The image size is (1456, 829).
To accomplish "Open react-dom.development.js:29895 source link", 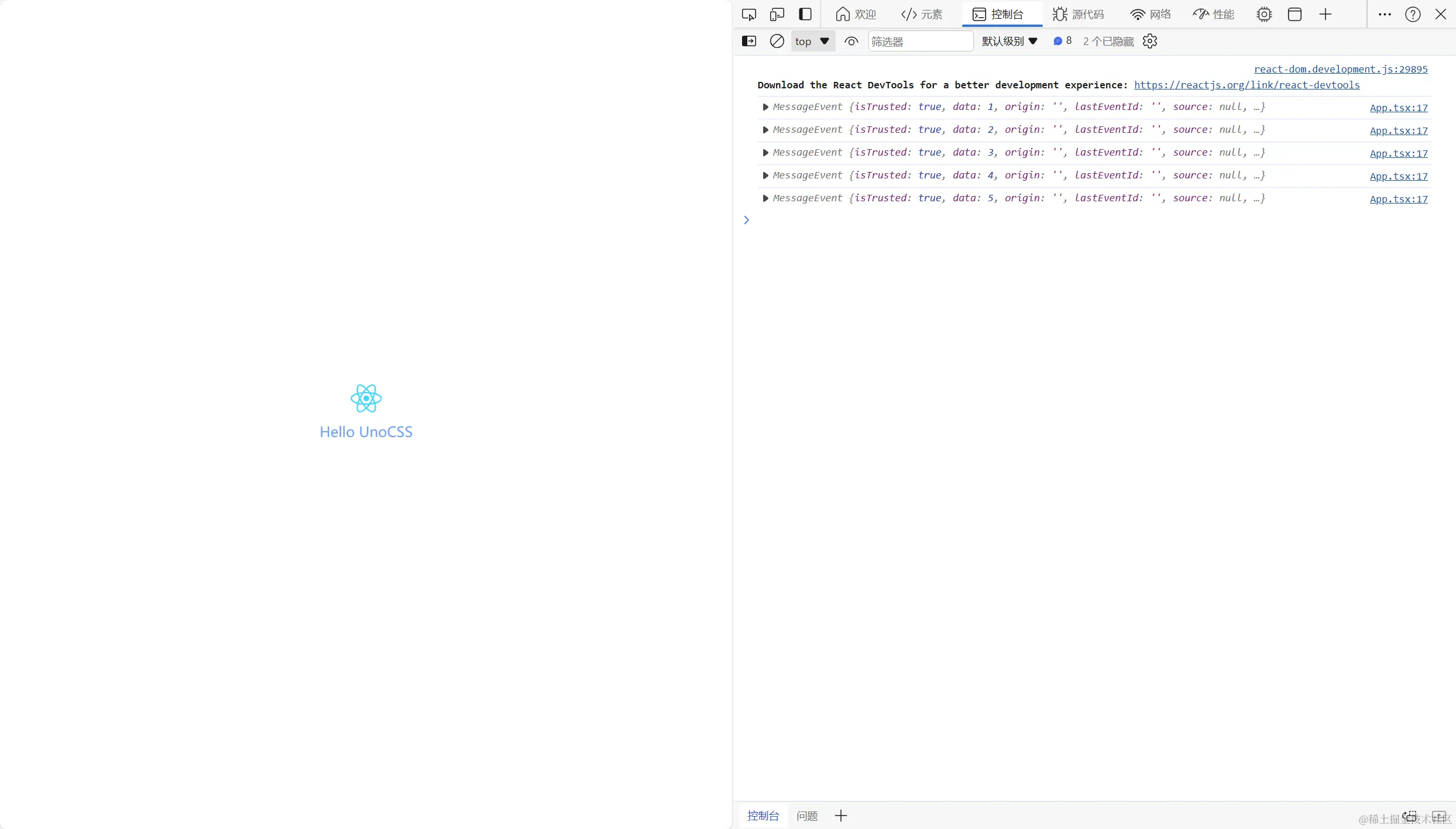I will (x=1340, y=69).
